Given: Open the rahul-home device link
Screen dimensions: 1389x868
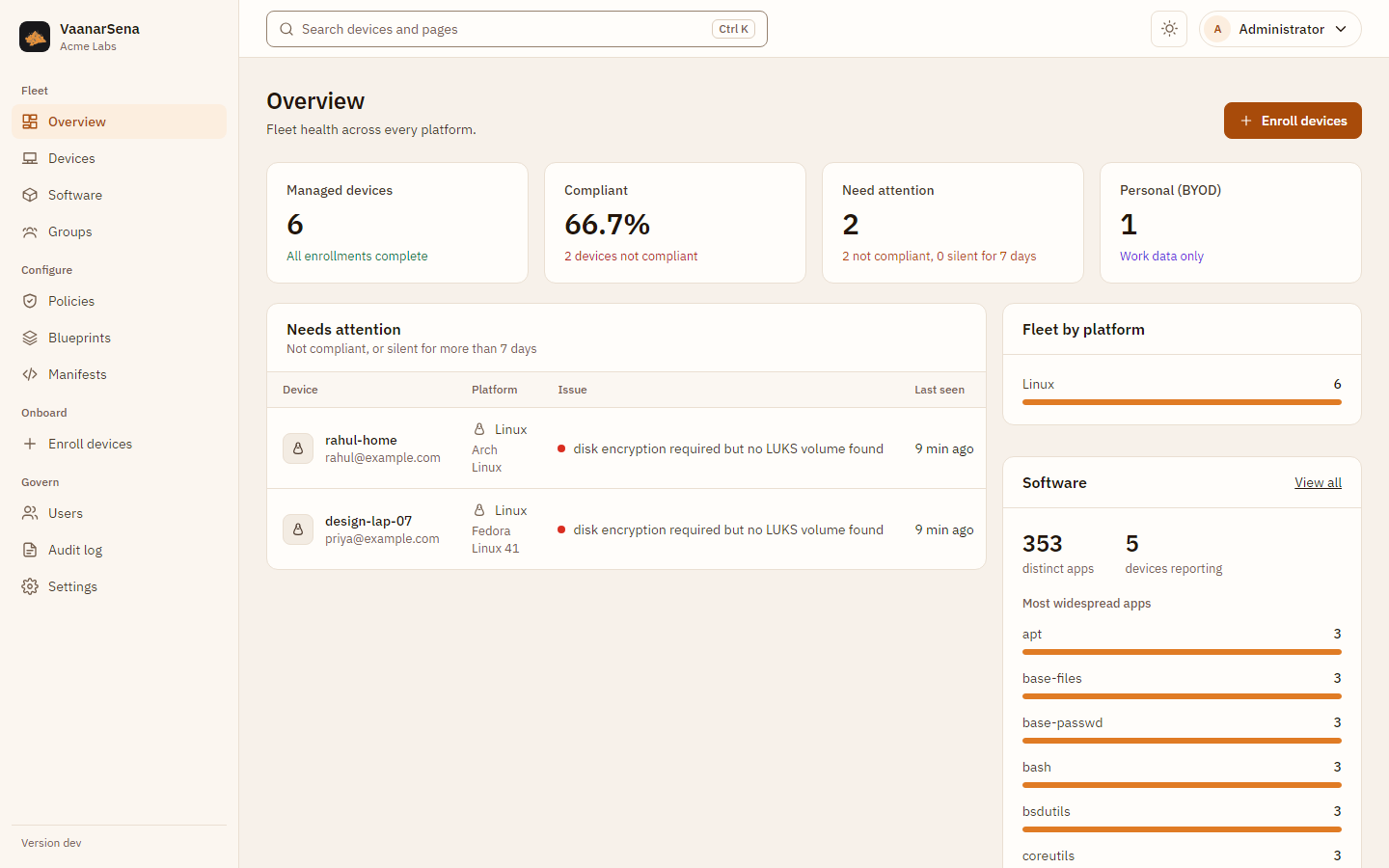Looking at the screenshot, I should 361,440.
